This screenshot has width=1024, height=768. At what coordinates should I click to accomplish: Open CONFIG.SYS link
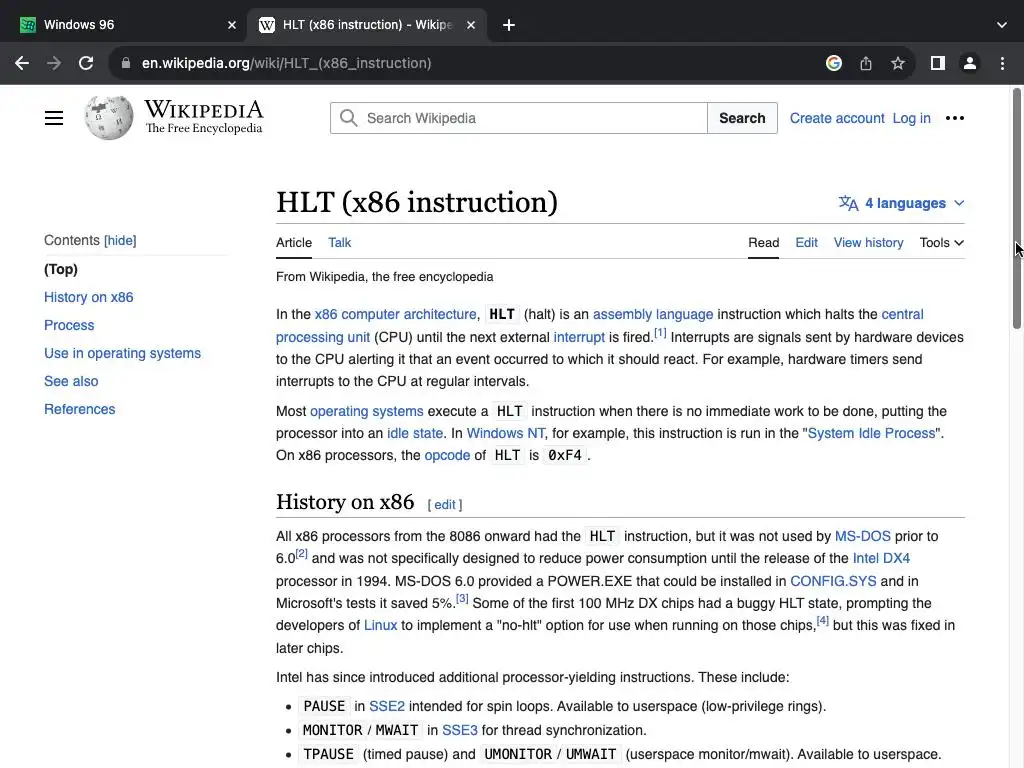833,581
